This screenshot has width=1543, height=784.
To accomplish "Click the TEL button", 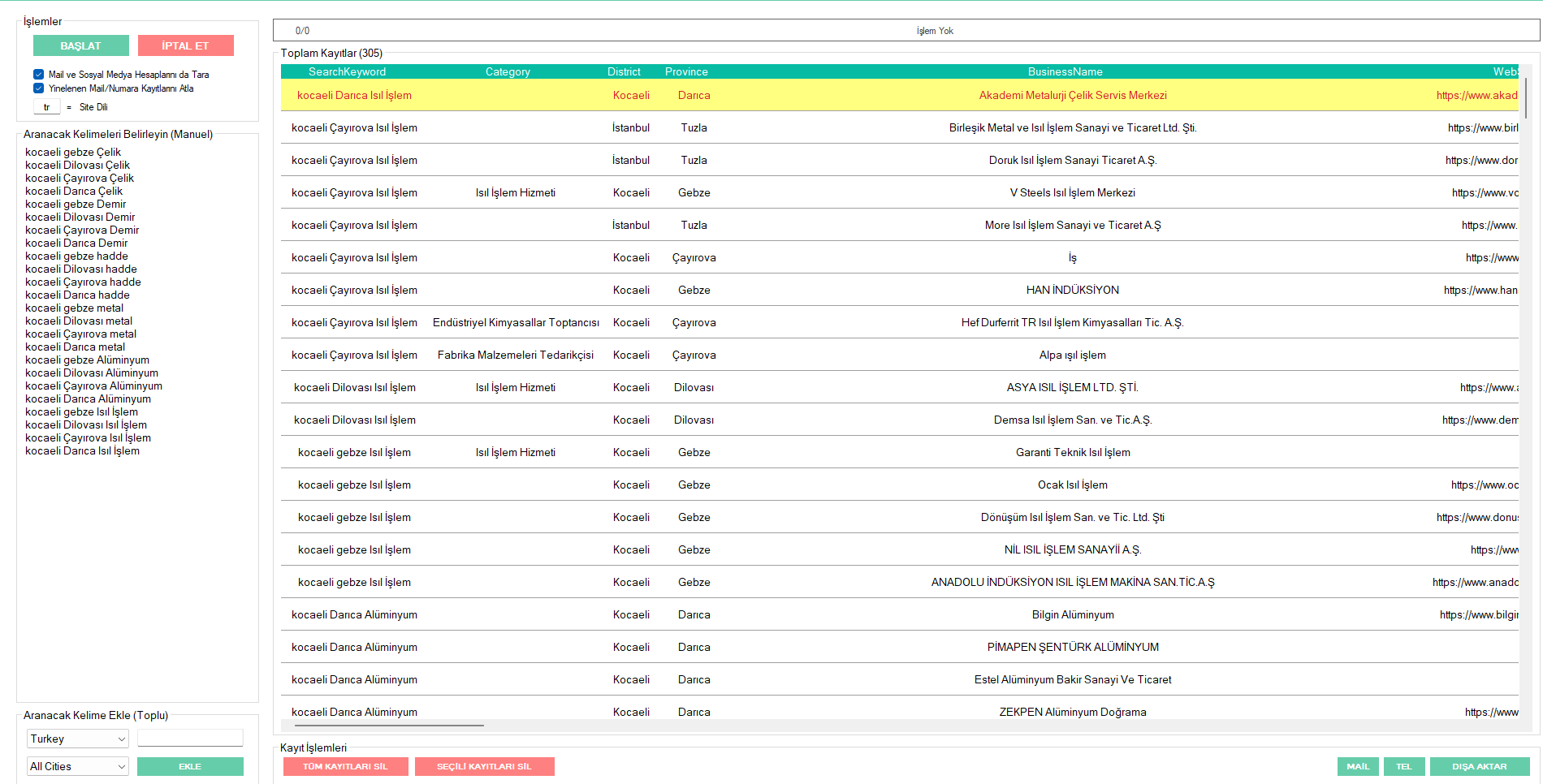I will pos(1404,766).
